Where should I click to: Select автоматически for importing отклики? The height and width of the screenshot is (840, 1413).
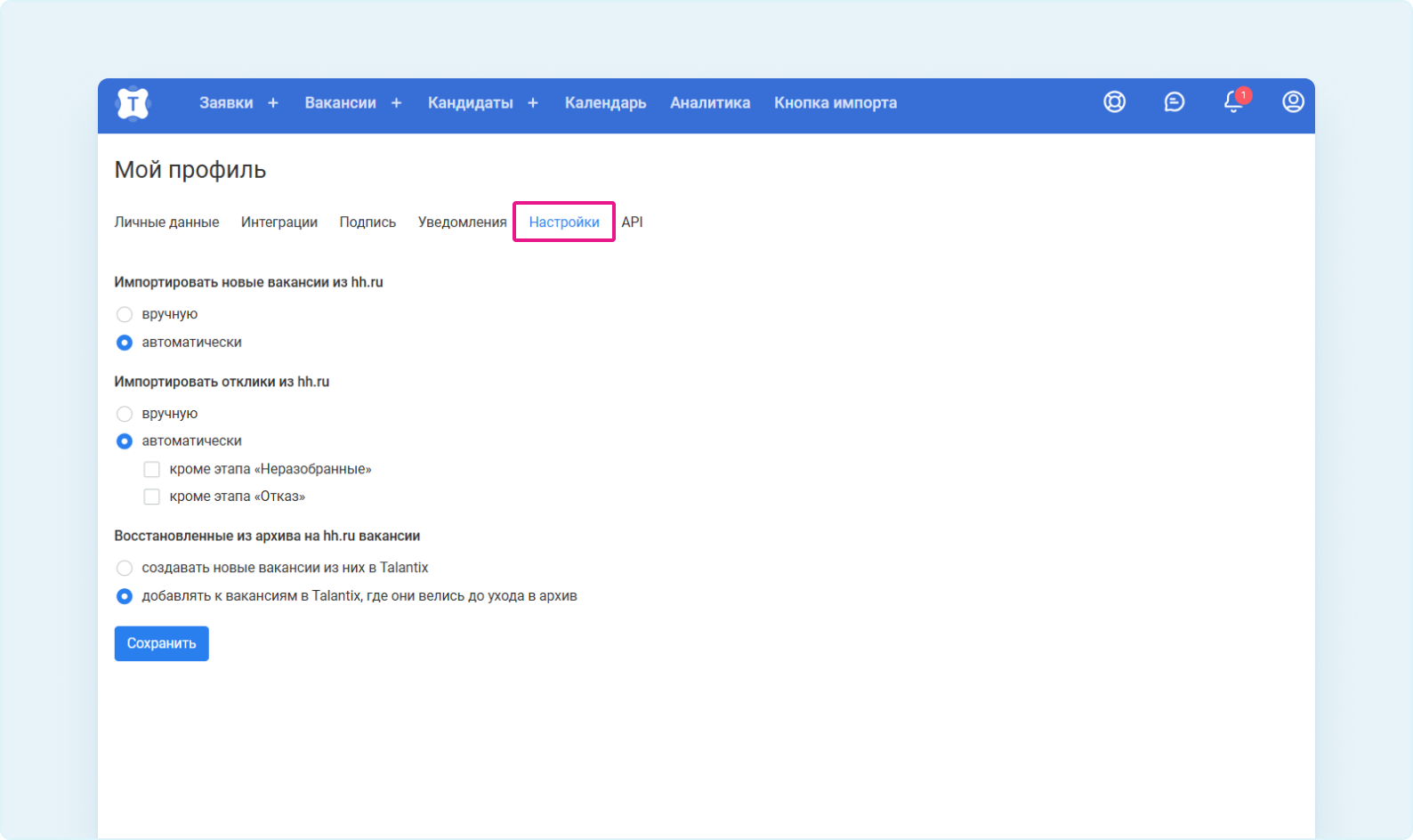pyautogui.click(x=125, y=441)
